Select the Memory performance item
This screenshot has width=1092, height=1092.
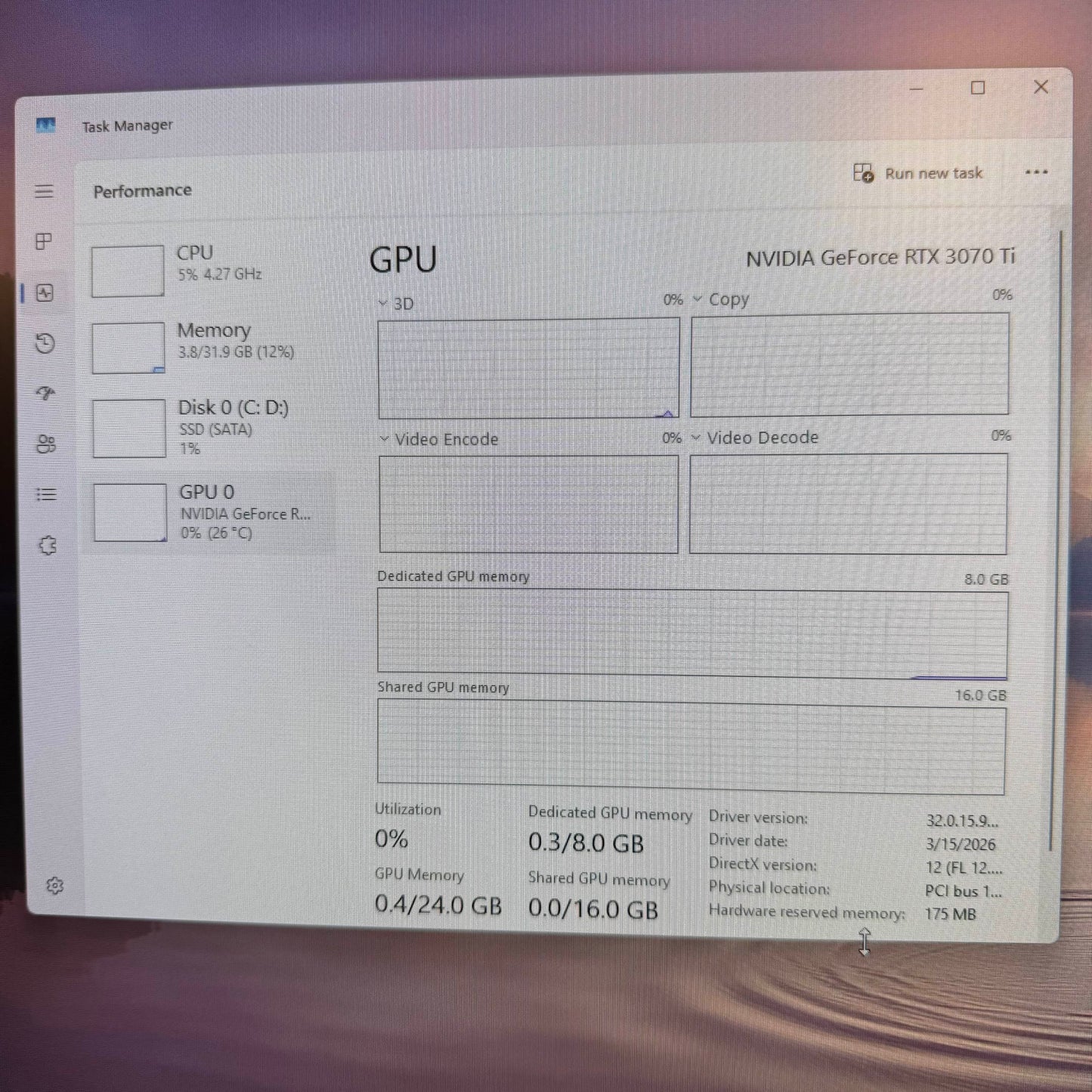click(x=209, y=347)
